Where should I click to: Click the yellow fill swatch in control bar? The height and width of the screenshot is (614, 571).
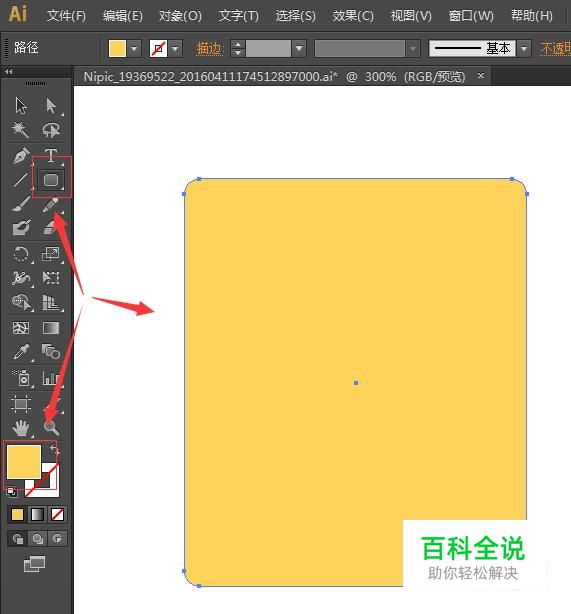click(x=117, y=49)
